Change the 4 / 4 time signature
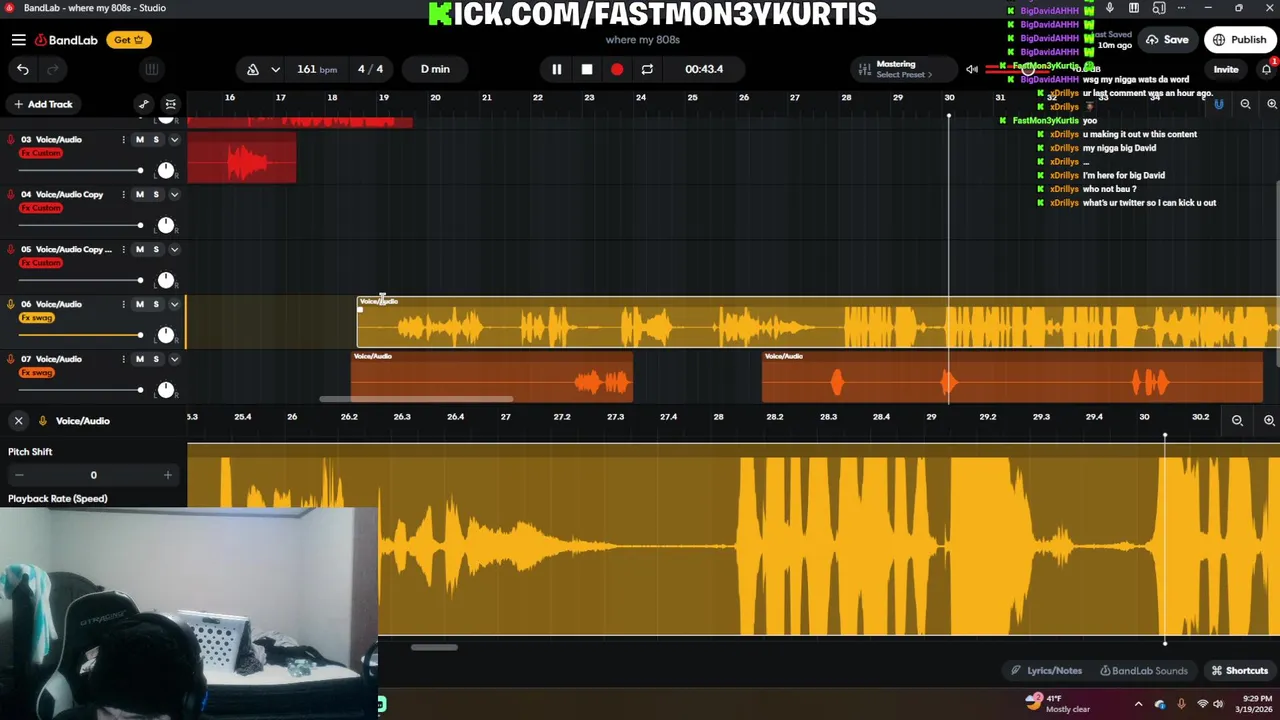The height and width of the screenshot is (720, 1280). [370, 69]
